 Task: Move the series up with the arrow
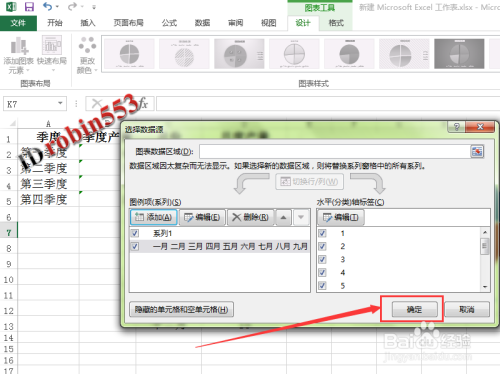pyautogui.click(x=283, y=217)
